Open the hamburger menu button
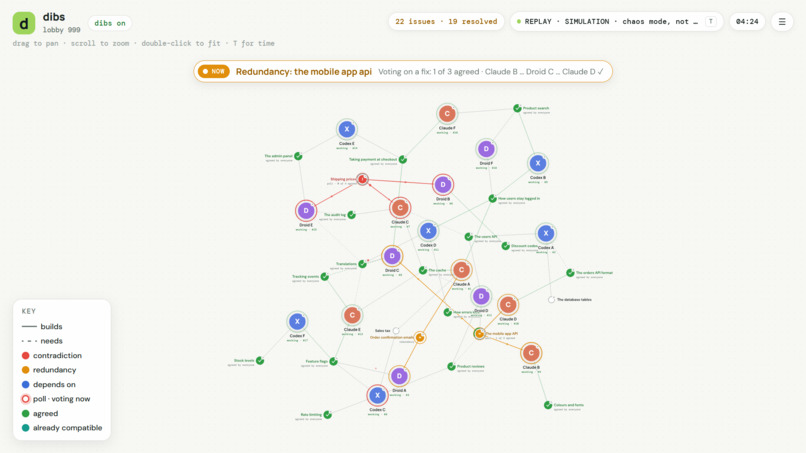 [x=782, y=22]
